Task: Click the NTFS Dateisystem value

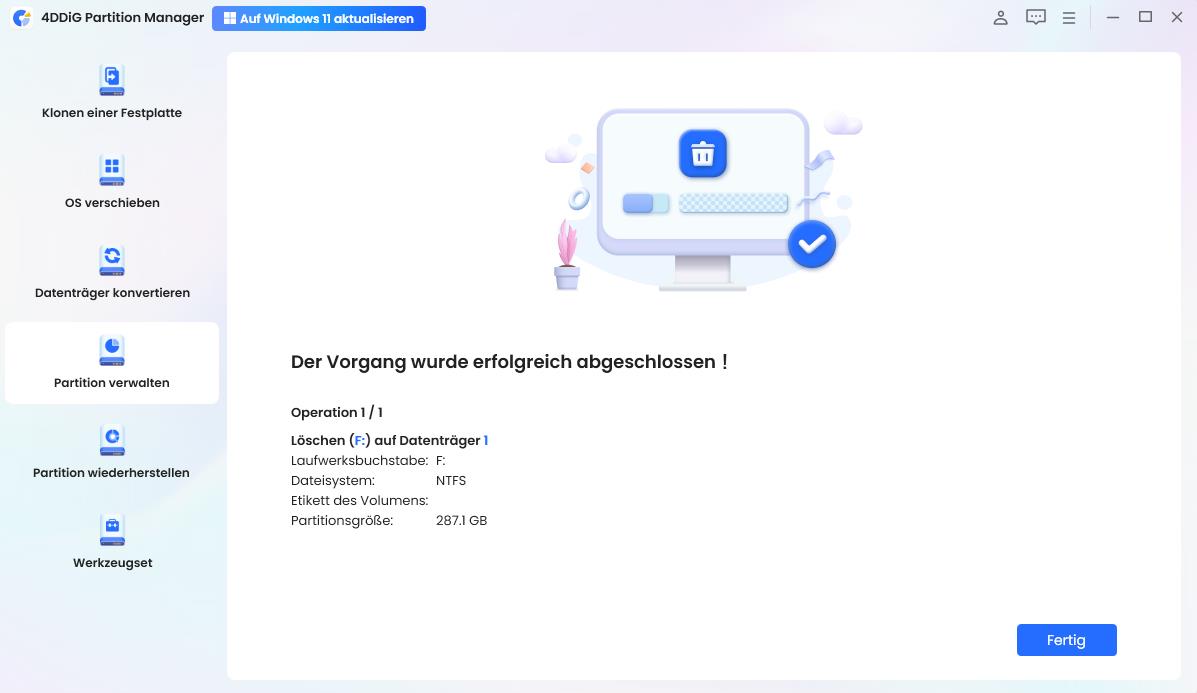Action: click(x=450, y=480)
